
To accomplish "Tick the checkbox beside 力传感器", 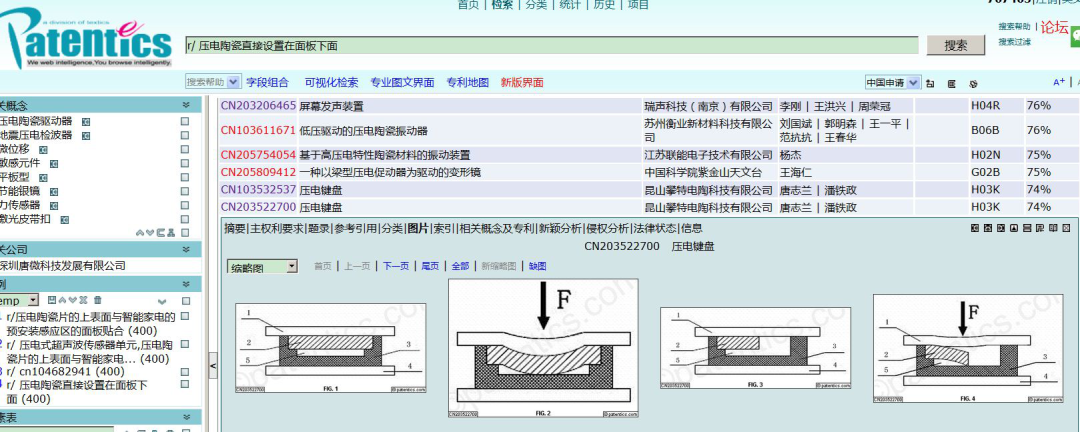I will pyautogui.click(x=185, y=205).
